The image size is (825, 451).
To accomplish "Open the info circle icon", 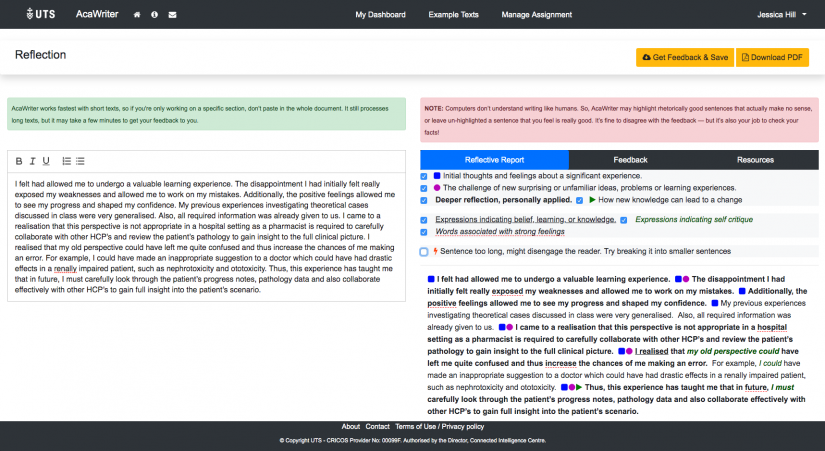I will coord(154,15).
